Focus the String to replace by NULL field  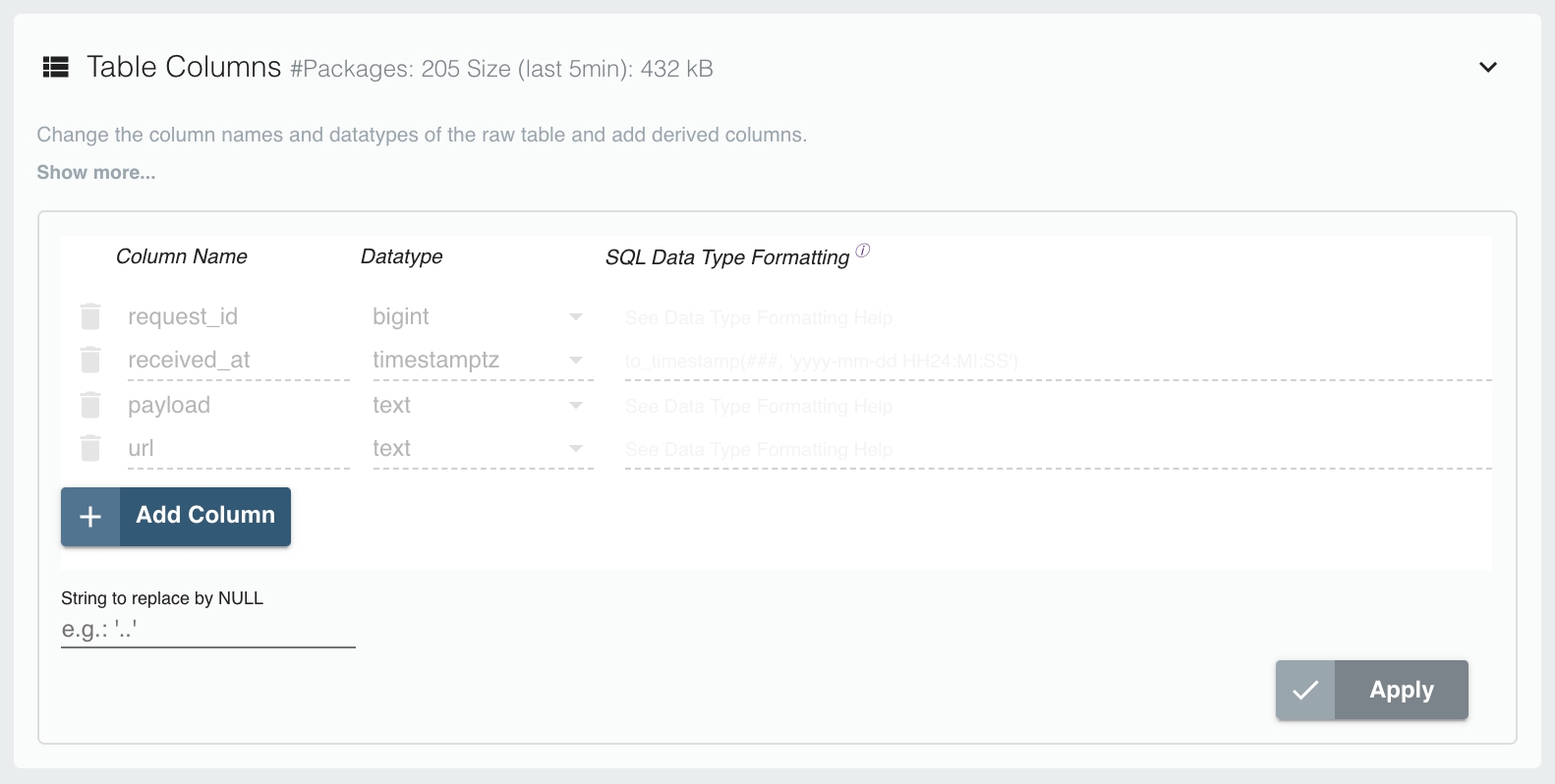click(x=207, y=630)
